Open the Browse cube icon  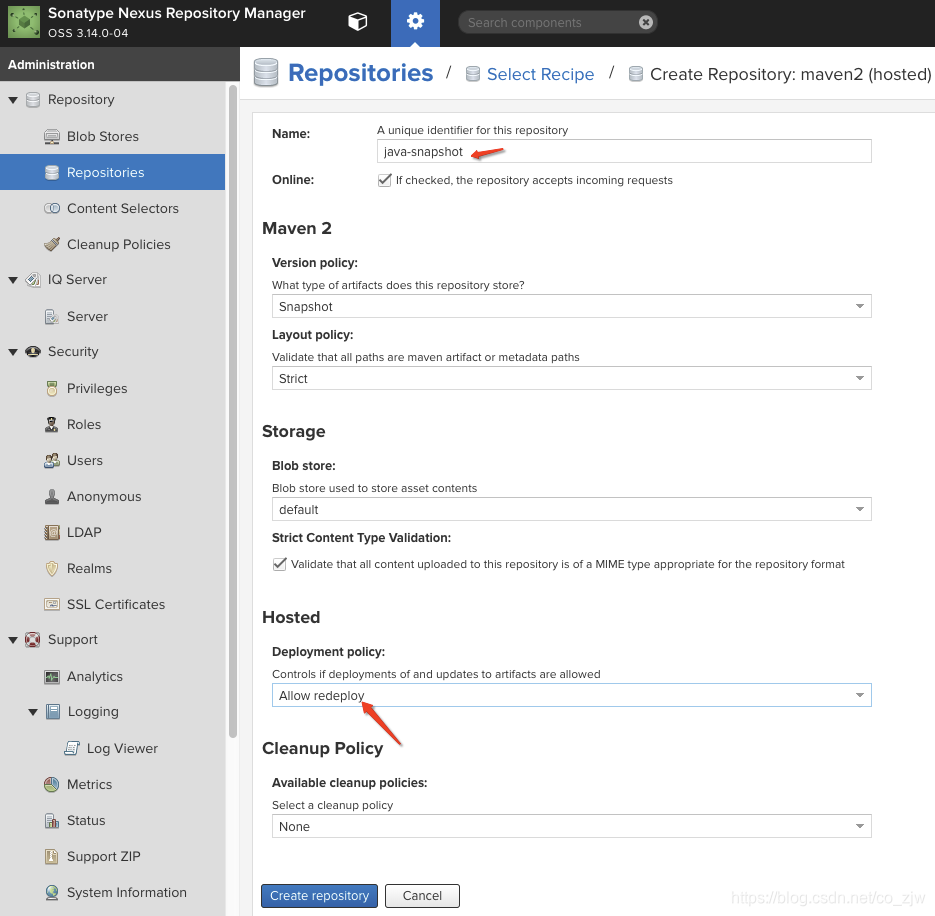pos(357,22)
